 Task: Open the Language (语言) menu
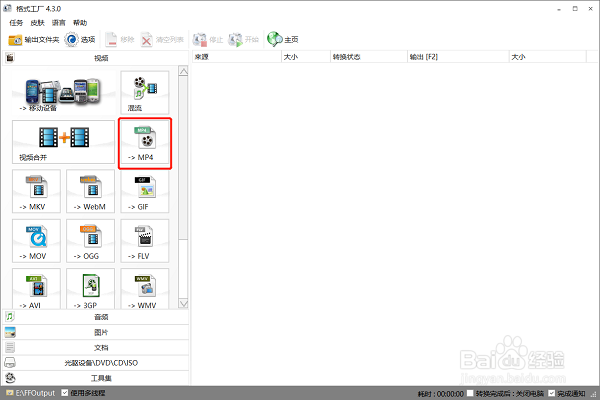point(59,23)
